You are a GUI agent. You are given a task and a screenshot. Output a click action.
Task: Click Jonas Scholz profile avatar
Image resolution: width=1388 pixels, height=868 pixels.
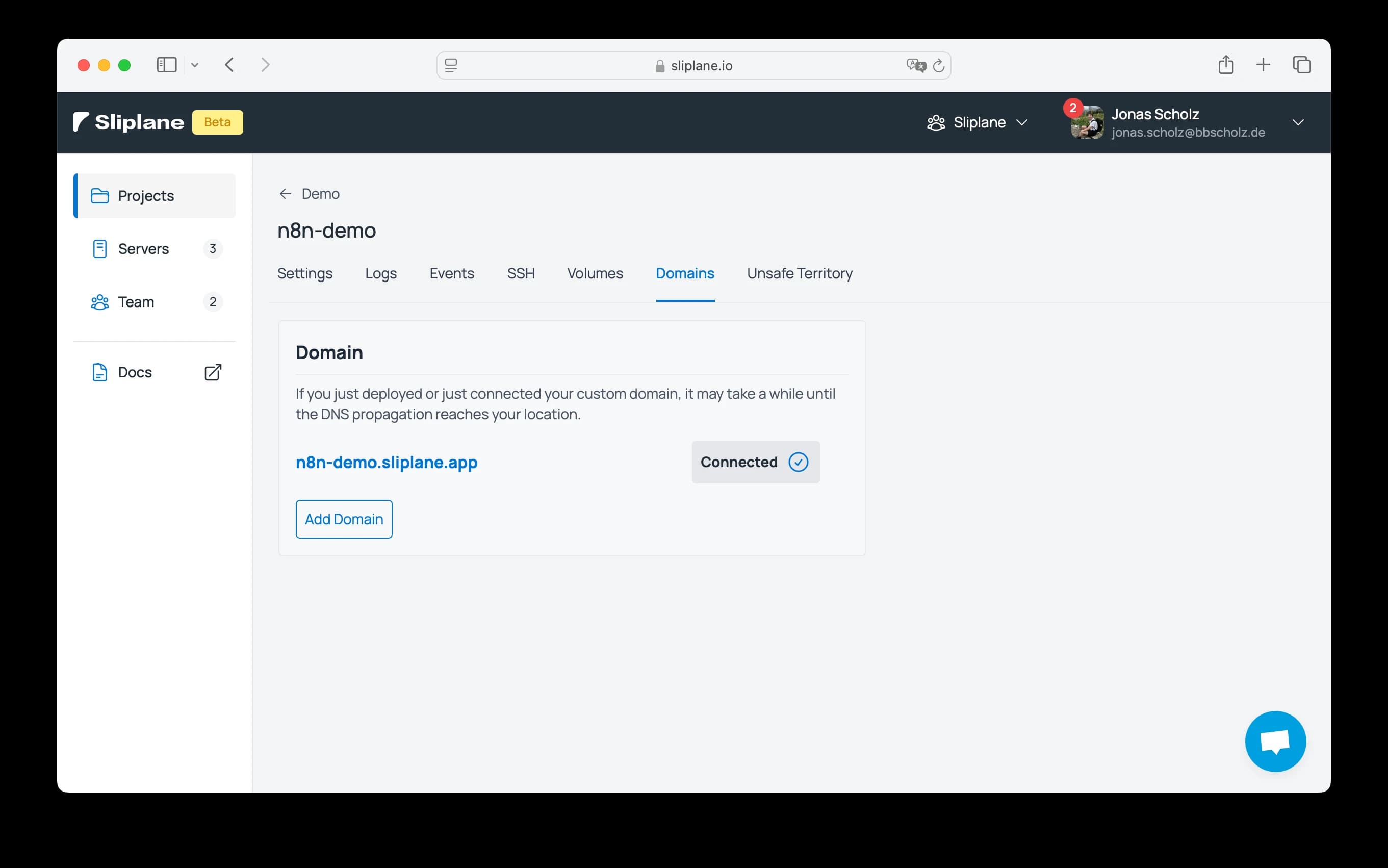pos(1087,122)
